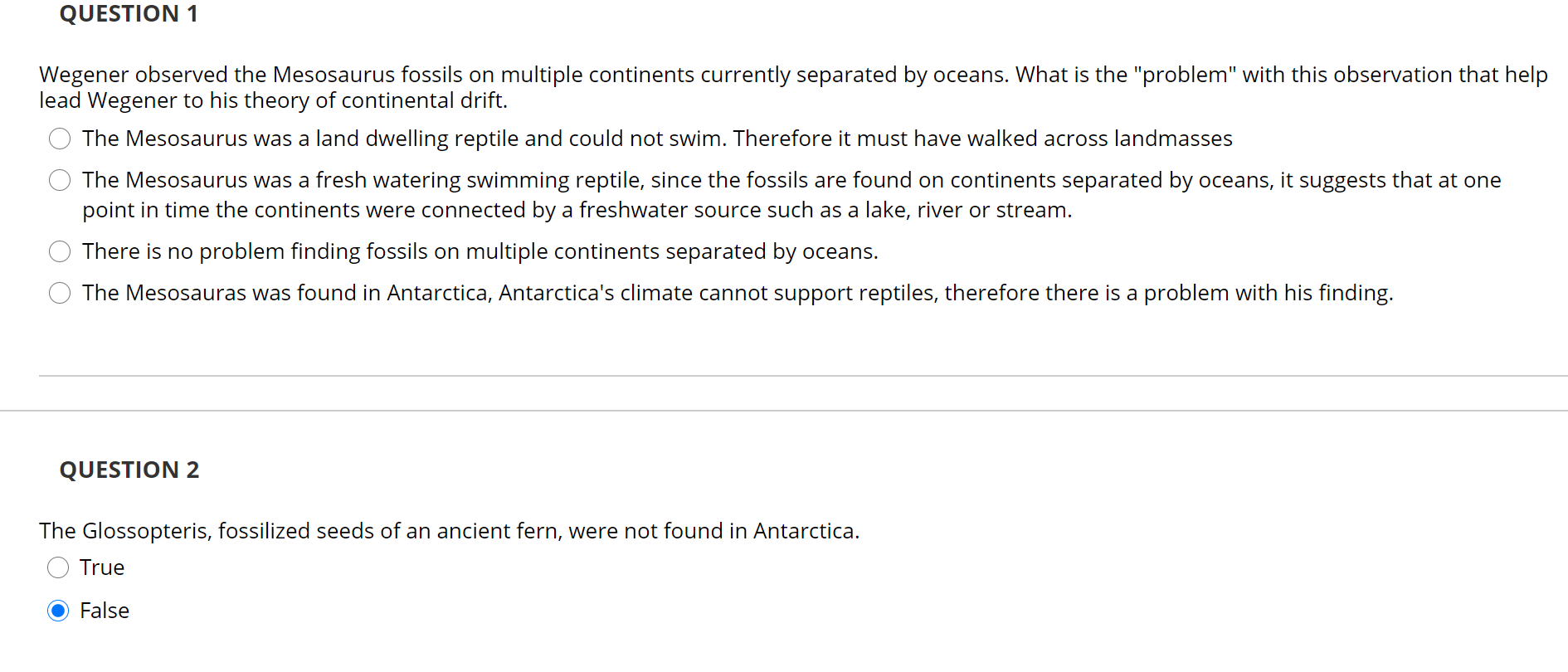Click the QUESTION 2 heading

(x=129, y=470)
